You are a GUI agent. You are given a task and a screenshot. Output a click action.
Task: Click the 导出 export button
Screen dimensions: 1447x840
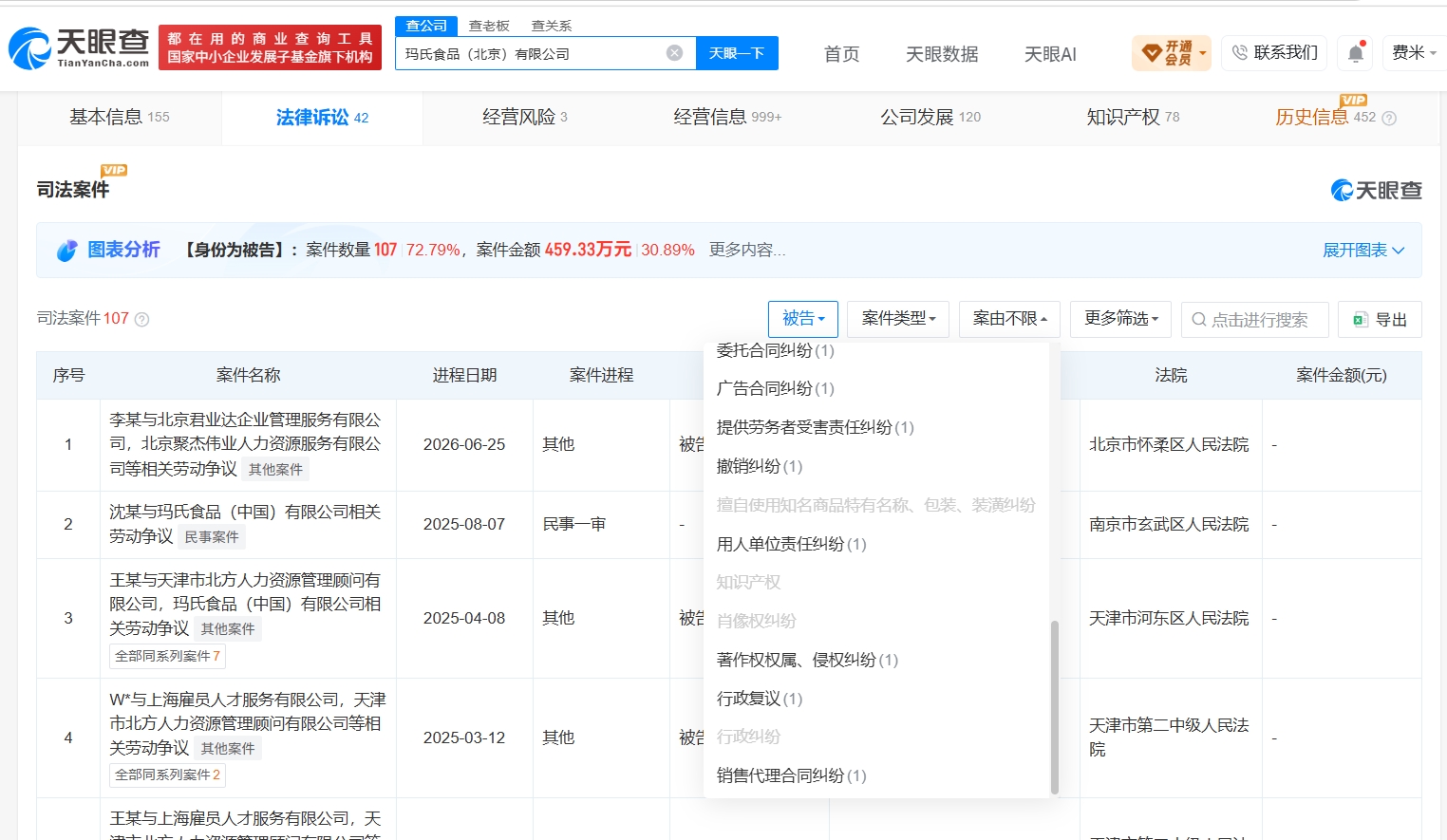click(x=1380, y=319)
